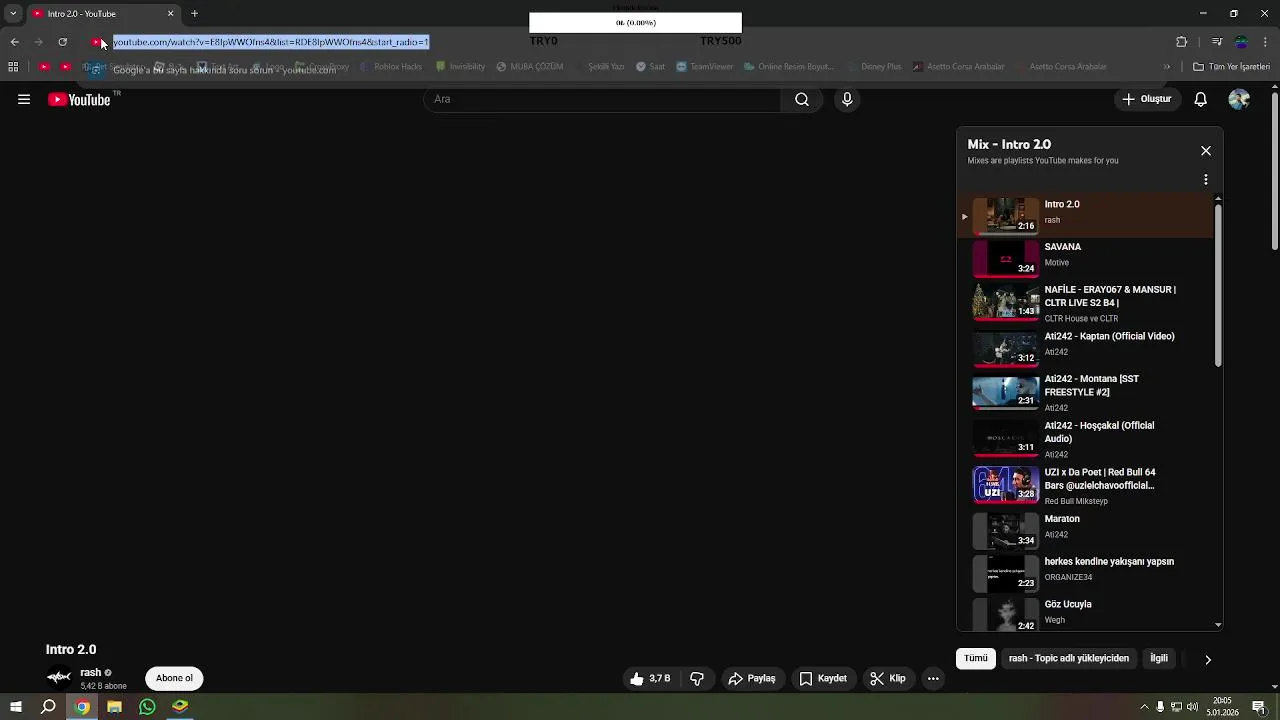Open the Windows Start menu
This screenshot has width=1280, height=720.
click(x=15, y=707)
